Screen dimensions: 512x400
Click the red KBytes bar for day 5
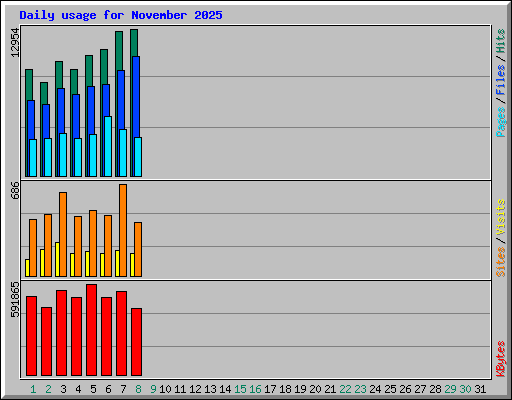point(91,330)
